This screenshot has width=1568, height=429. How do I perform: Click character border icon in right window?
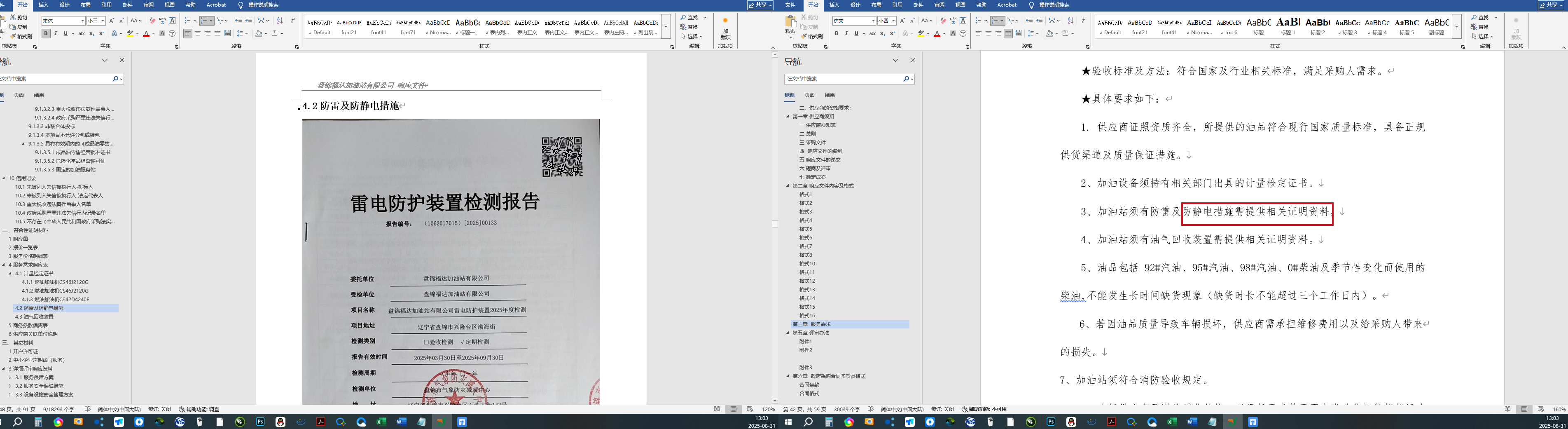[x=963, y=21]
